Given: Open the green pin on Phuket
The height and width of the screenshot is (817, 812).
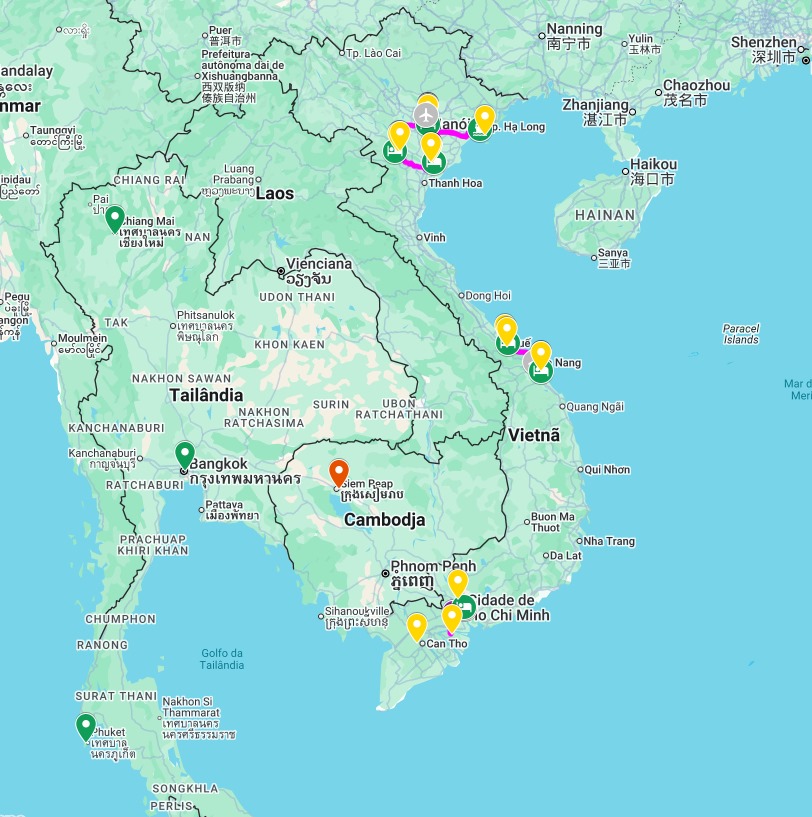Looking at the screenshot, I should pyautogui.click(x=86, y=726).
